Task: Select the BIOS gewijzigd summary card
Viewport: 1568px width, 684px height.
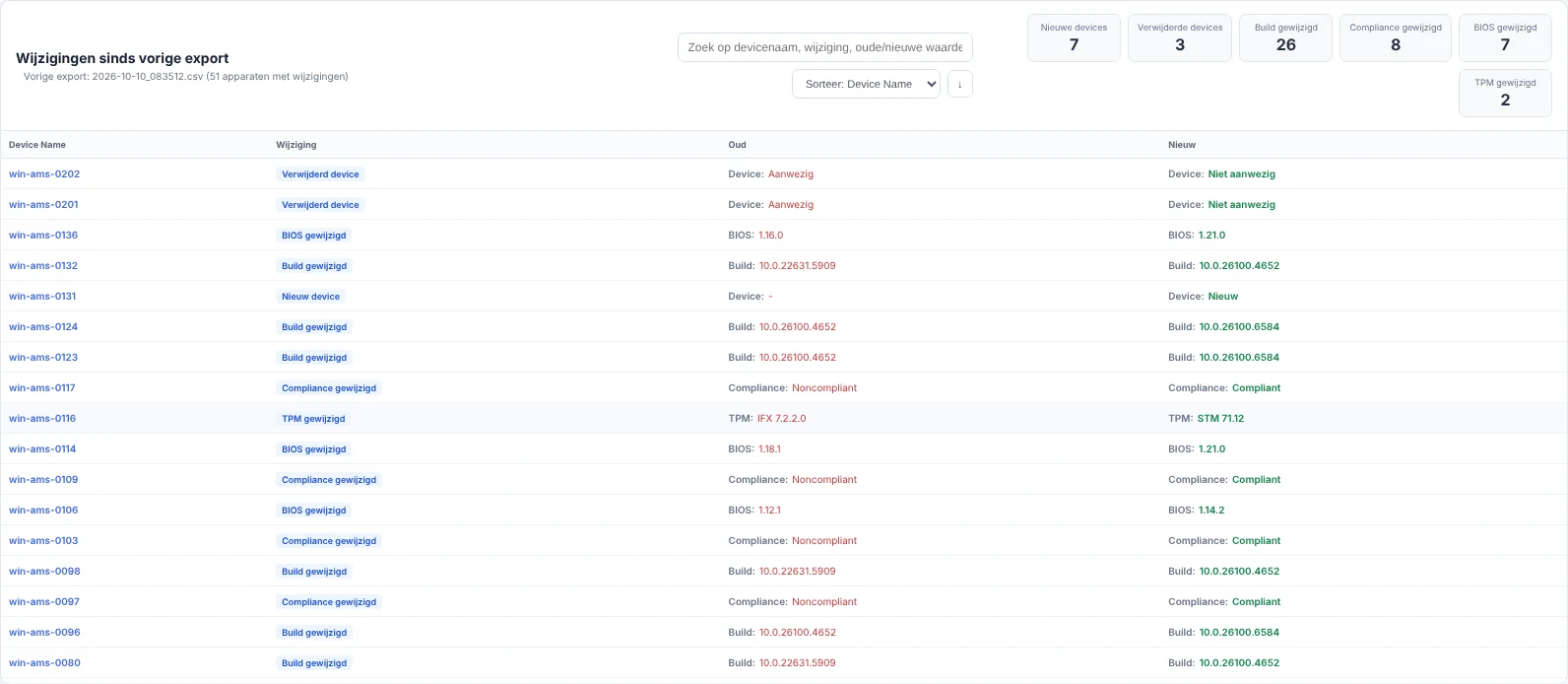Action: point(1505,37)
